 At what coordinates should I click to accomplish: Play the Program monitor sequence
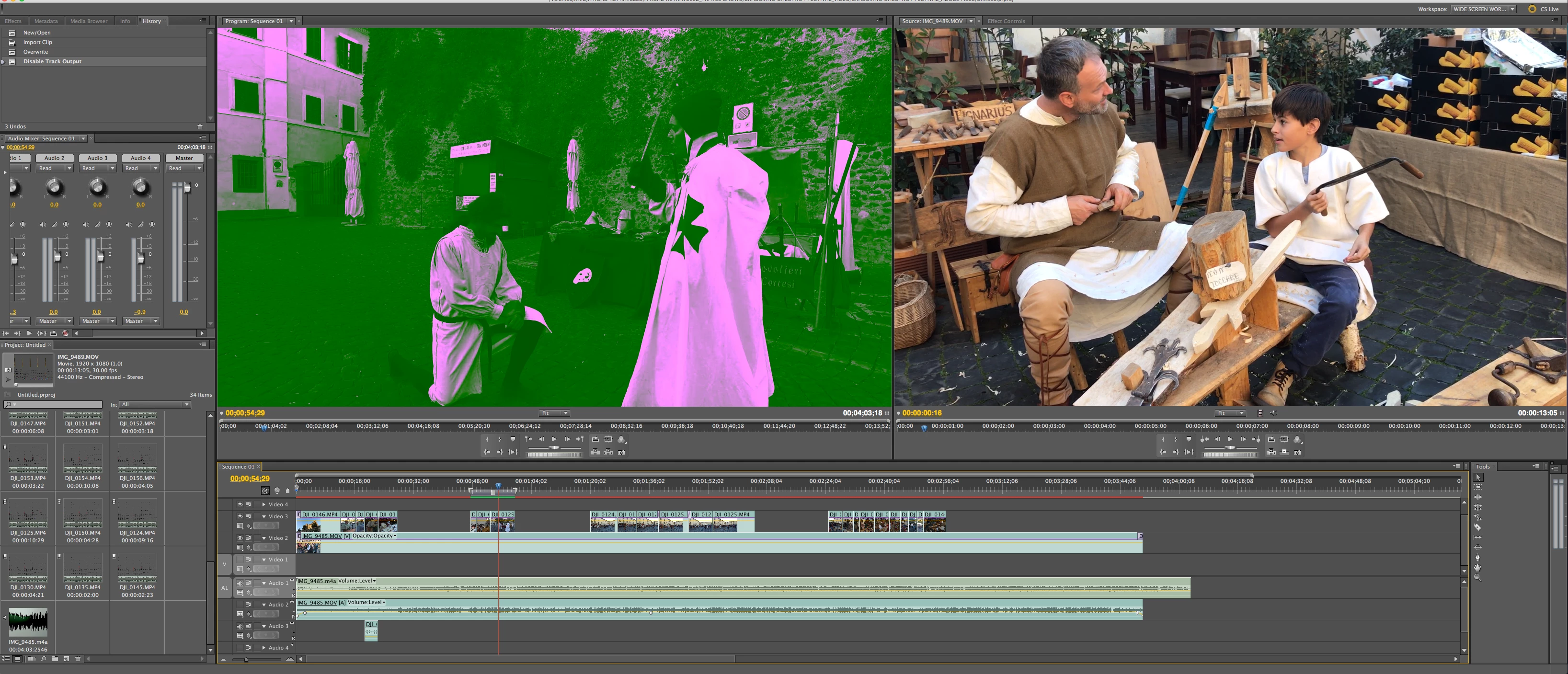pyautogui.click(x=554, y=440)
